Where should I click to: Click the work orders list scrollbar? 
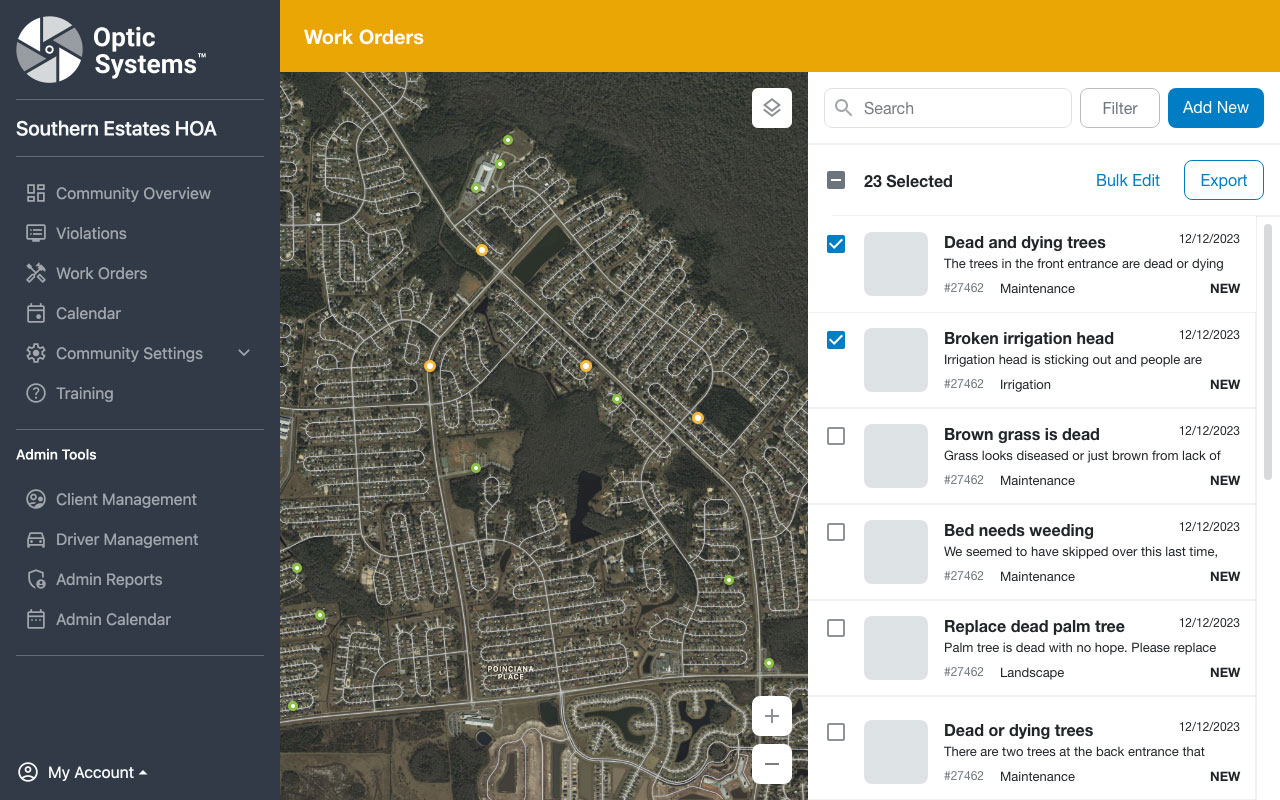tap(1267, 340)
